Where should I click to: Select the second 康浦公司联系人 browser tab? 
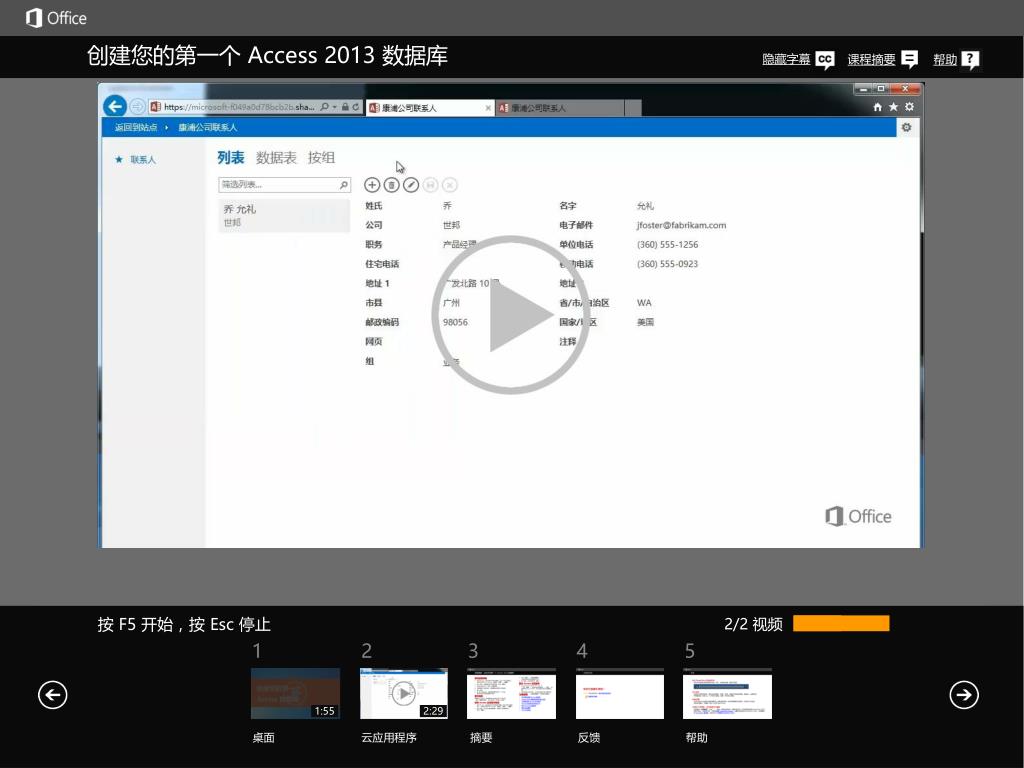560,108
